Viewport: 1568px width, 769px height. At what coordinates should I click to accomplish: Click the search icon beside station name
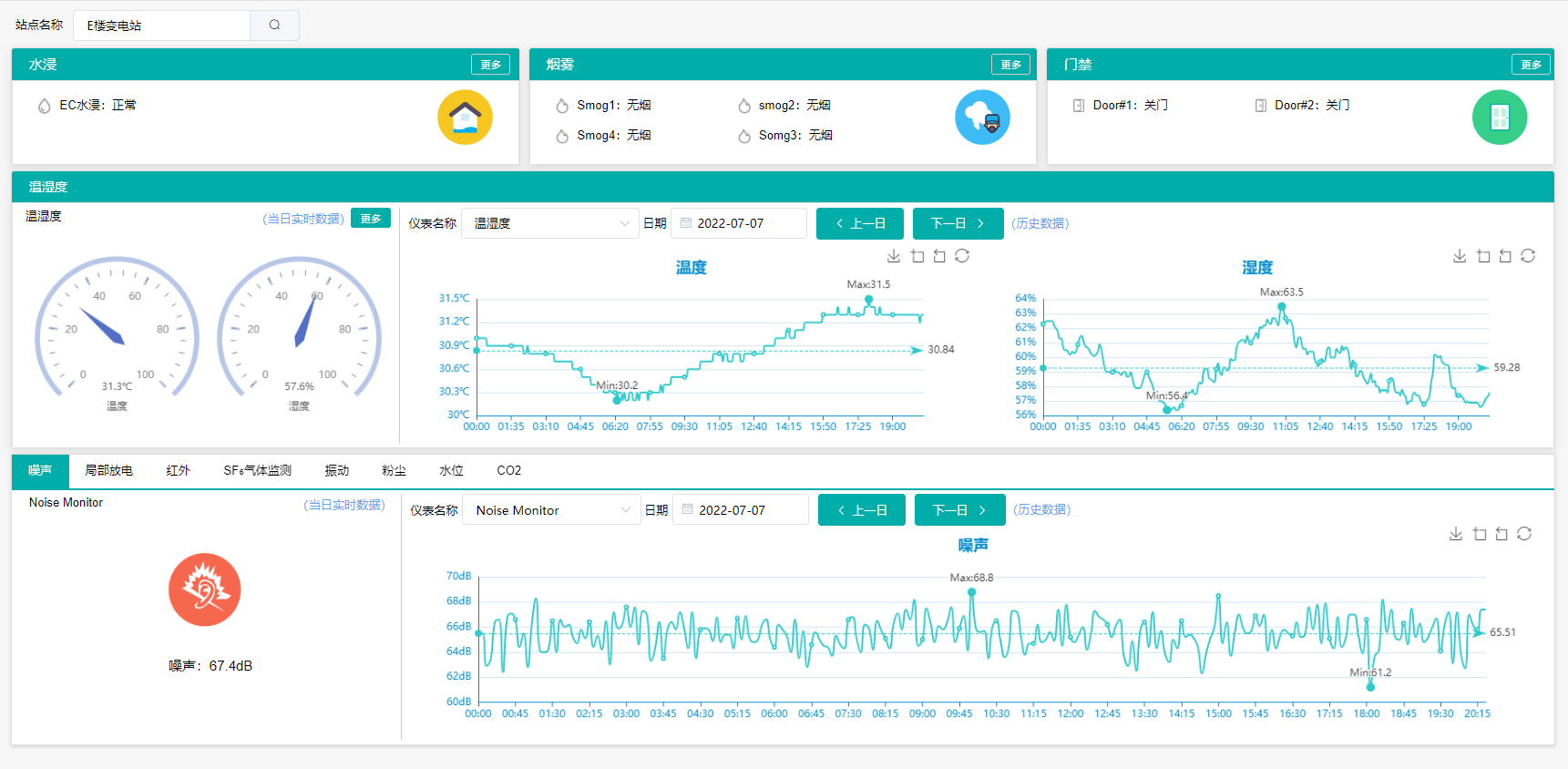point(274,26)
